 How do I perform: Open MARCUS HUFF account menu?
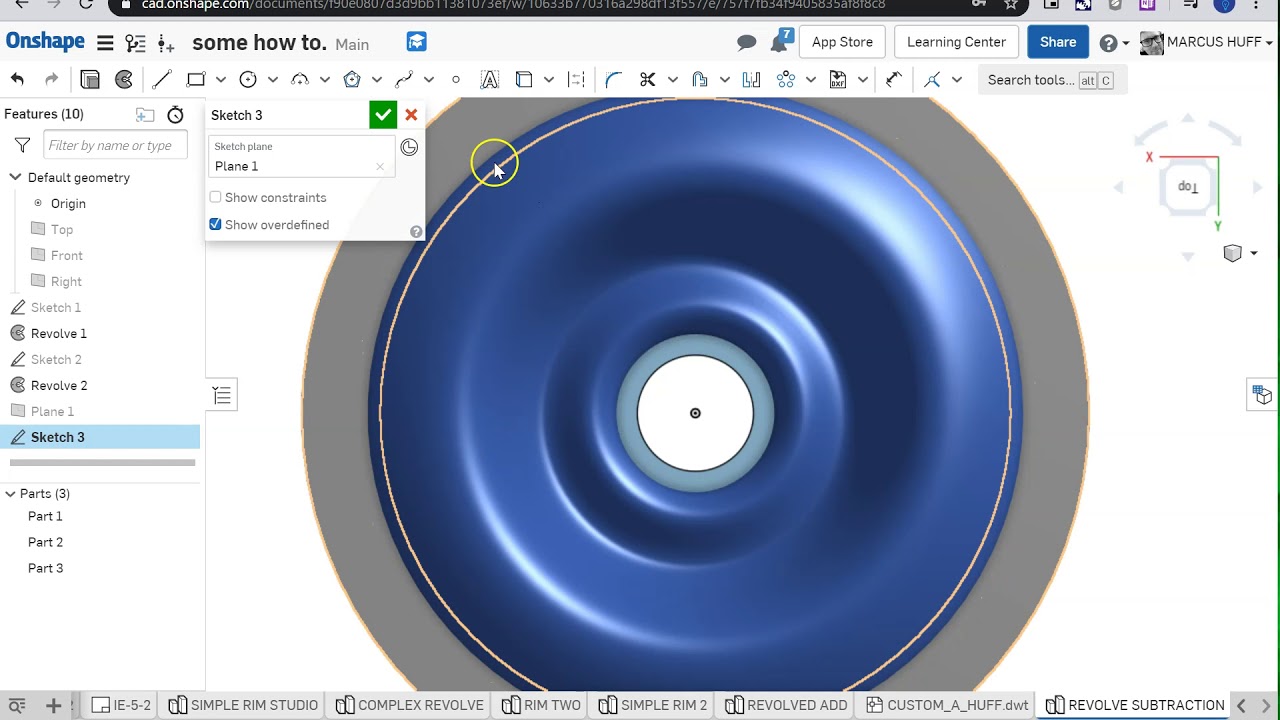1206,42
